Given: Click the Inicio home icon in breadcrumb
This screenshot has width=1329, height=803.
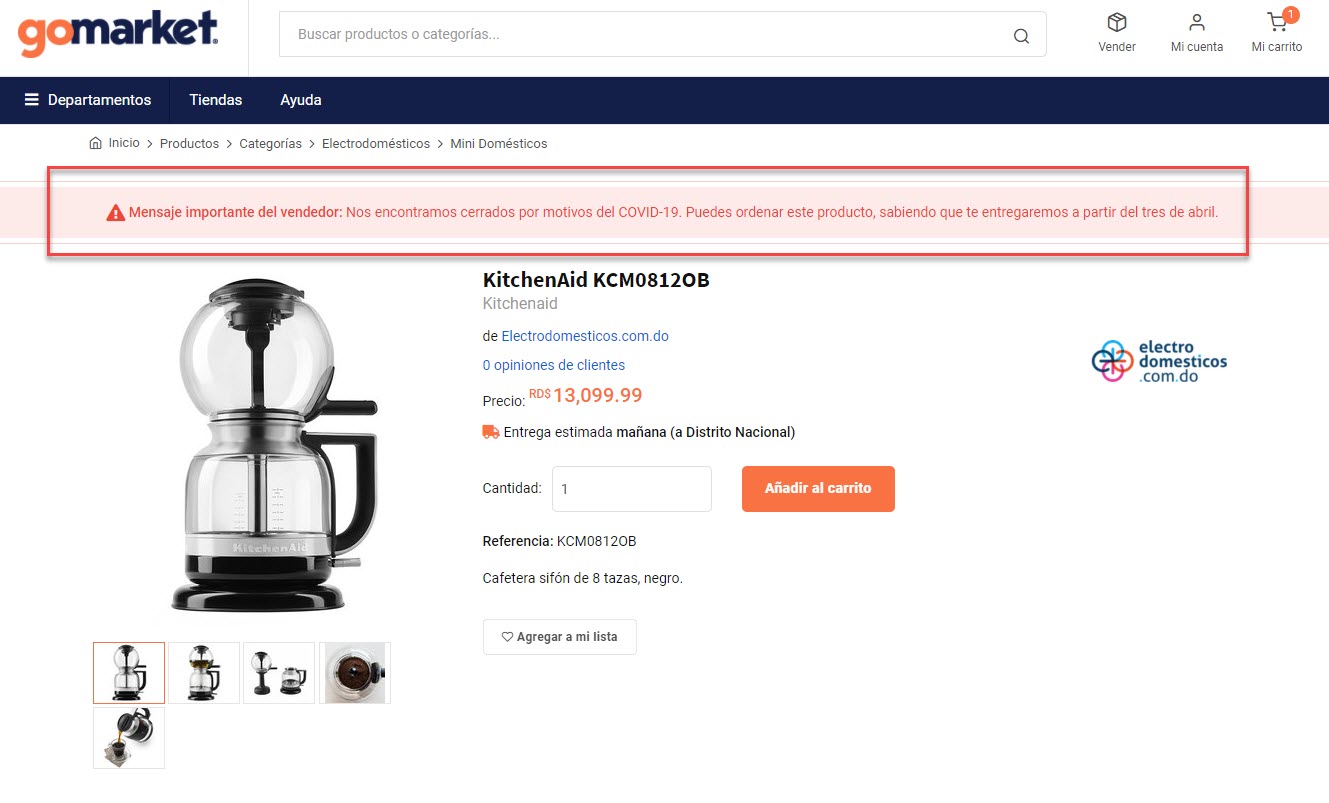Looking at the screenshot, I should 96,143.
